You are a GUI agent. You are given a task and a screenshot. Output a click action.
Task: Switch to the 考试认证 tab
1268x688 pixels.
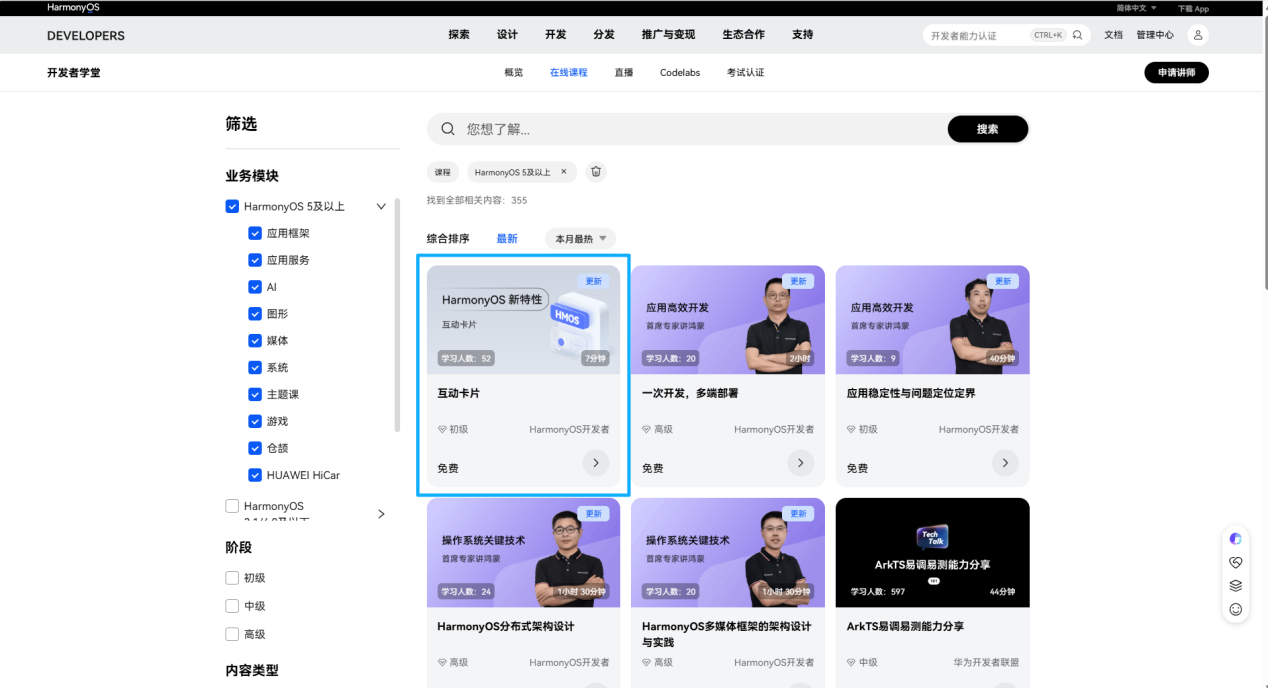(746, 73)
